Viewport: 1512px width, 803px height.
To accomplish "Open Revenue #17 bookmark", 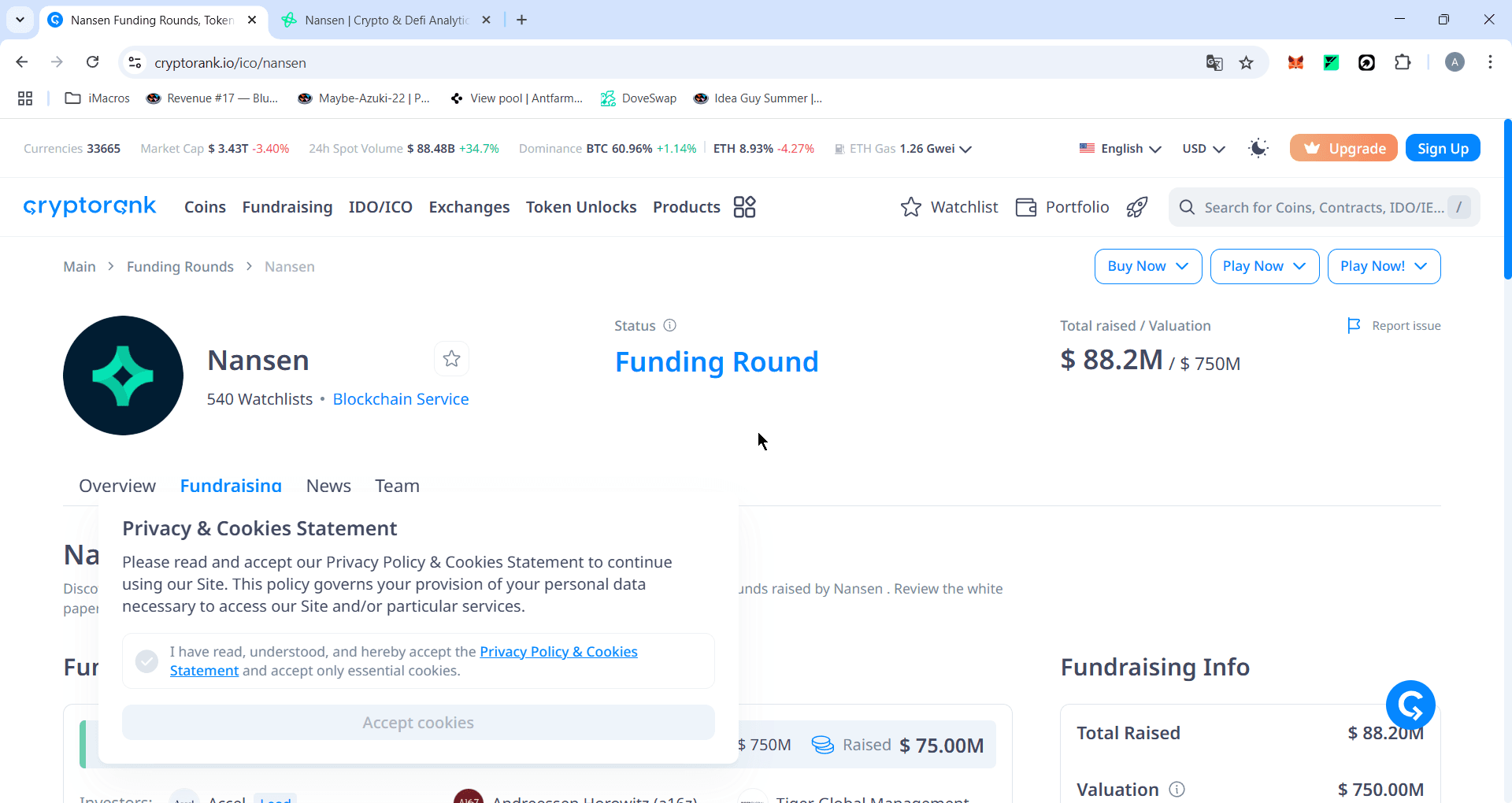I will [x=213, y=98].
